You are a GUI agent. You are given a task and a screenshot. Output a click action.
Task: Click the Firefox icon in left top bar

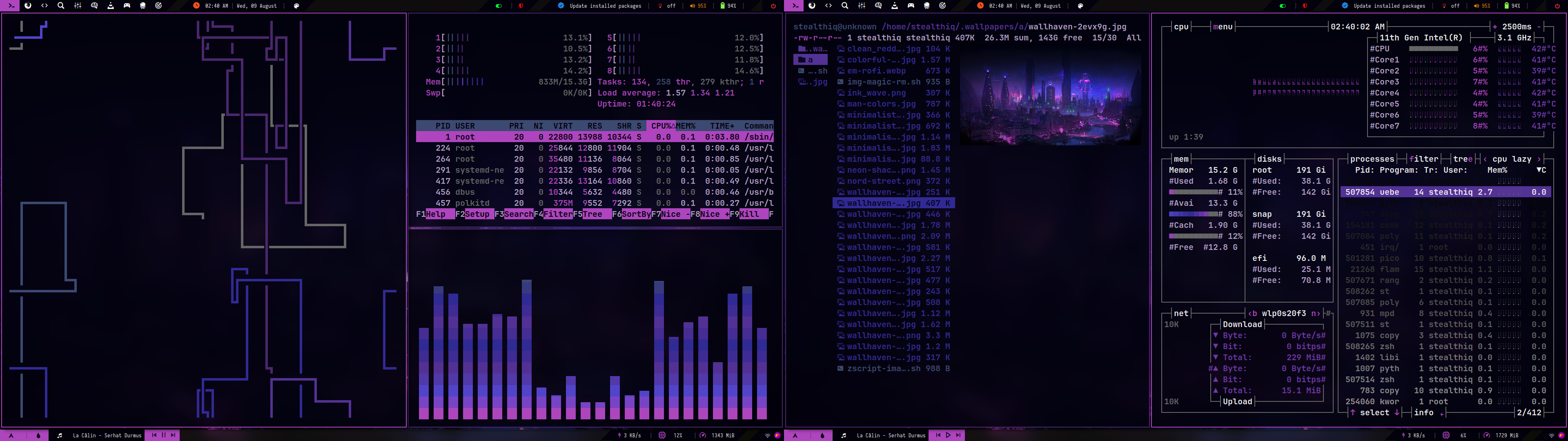tap(28, 5)
